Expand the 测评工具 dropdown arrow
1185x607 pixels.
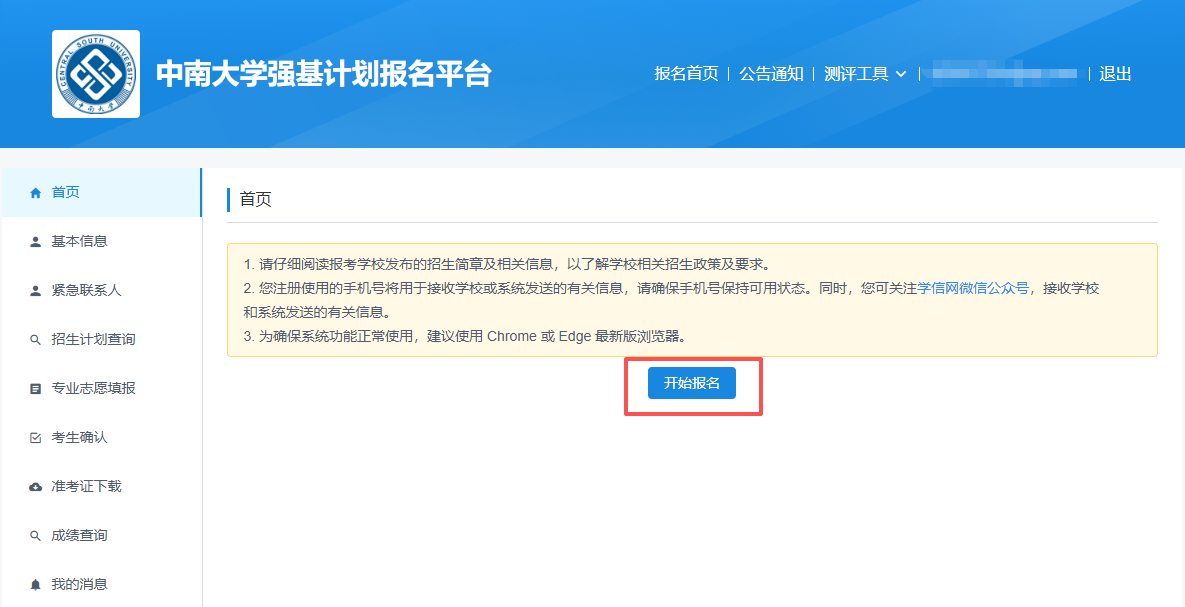(901, 74)
